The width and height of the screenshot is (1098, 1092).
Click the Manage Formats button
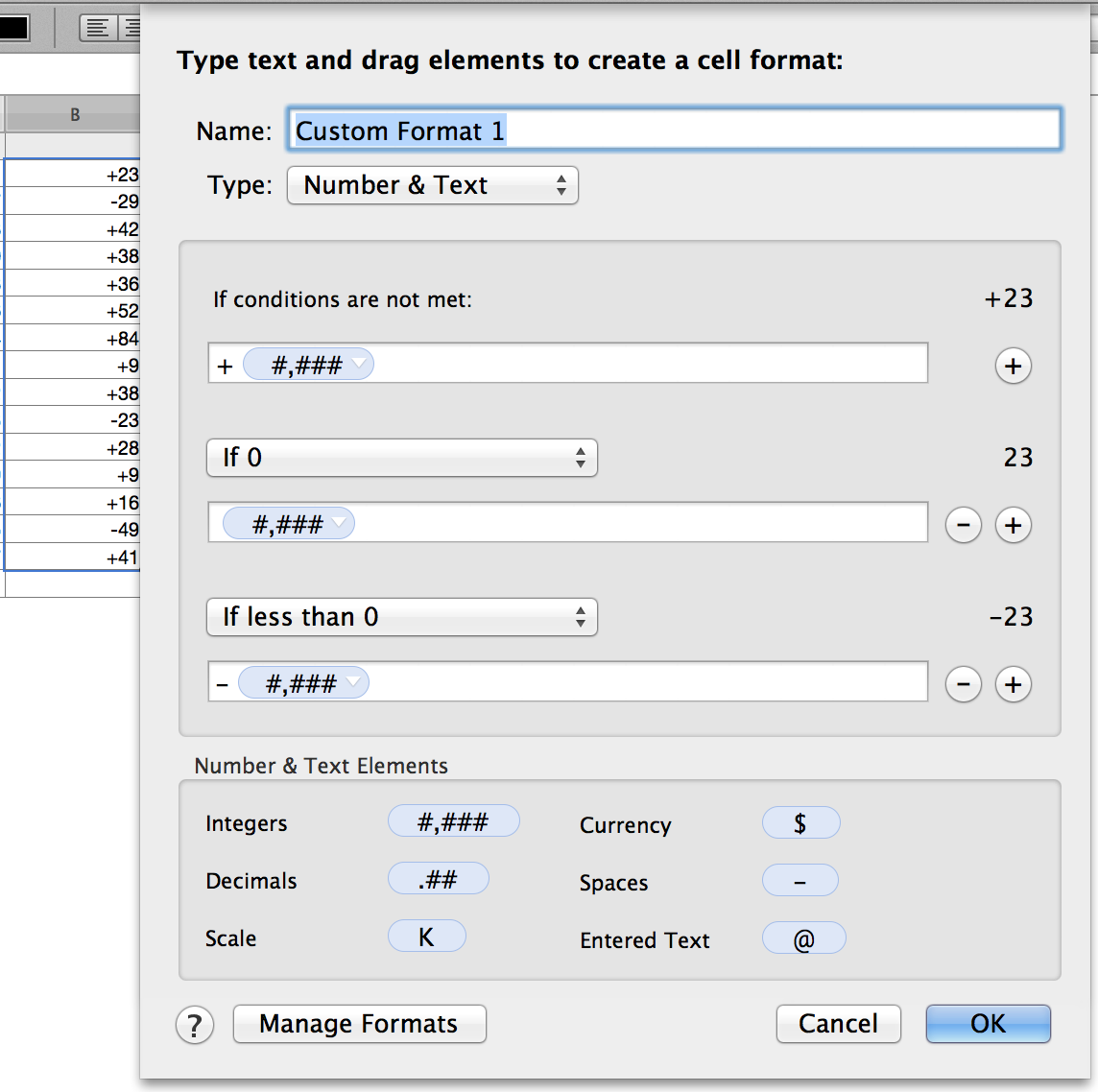[x=359, y=1024]
